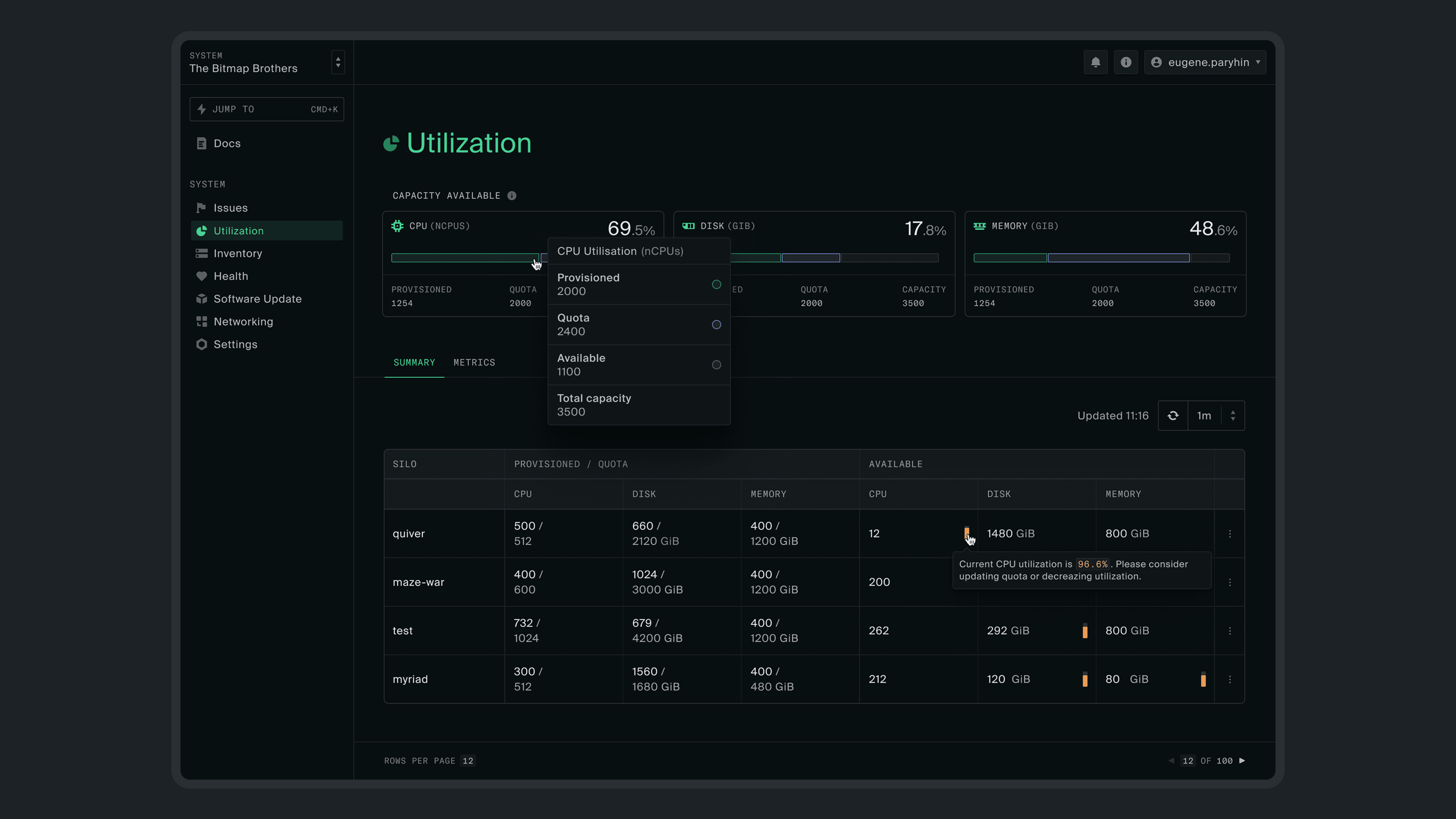Open row actions menu for myriad
This screenshot has width=1456, height=819.
[1230, 679]
